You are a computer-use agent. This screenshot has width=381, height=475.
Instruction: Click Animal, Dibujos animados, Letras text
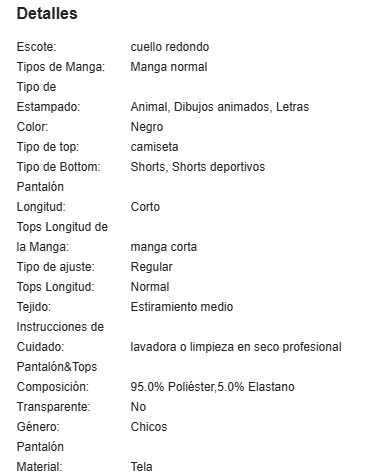pos(220,107)
